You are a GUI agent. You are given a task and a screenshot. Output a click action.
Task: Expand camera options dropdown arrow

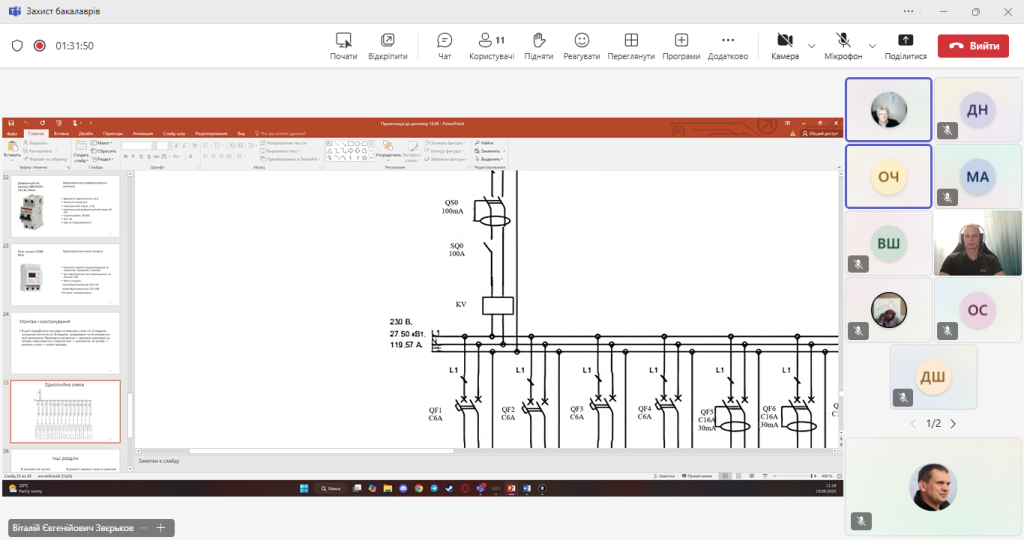pos(812,45)
